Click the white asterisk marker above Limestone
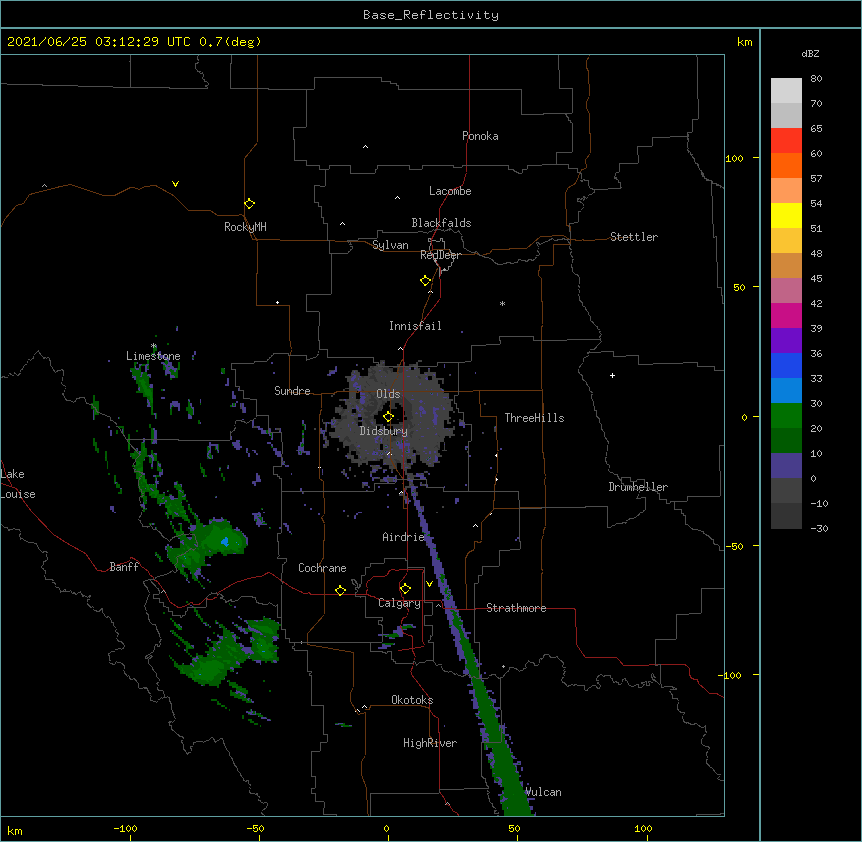The image size is (862, 842). pos(154,346)
